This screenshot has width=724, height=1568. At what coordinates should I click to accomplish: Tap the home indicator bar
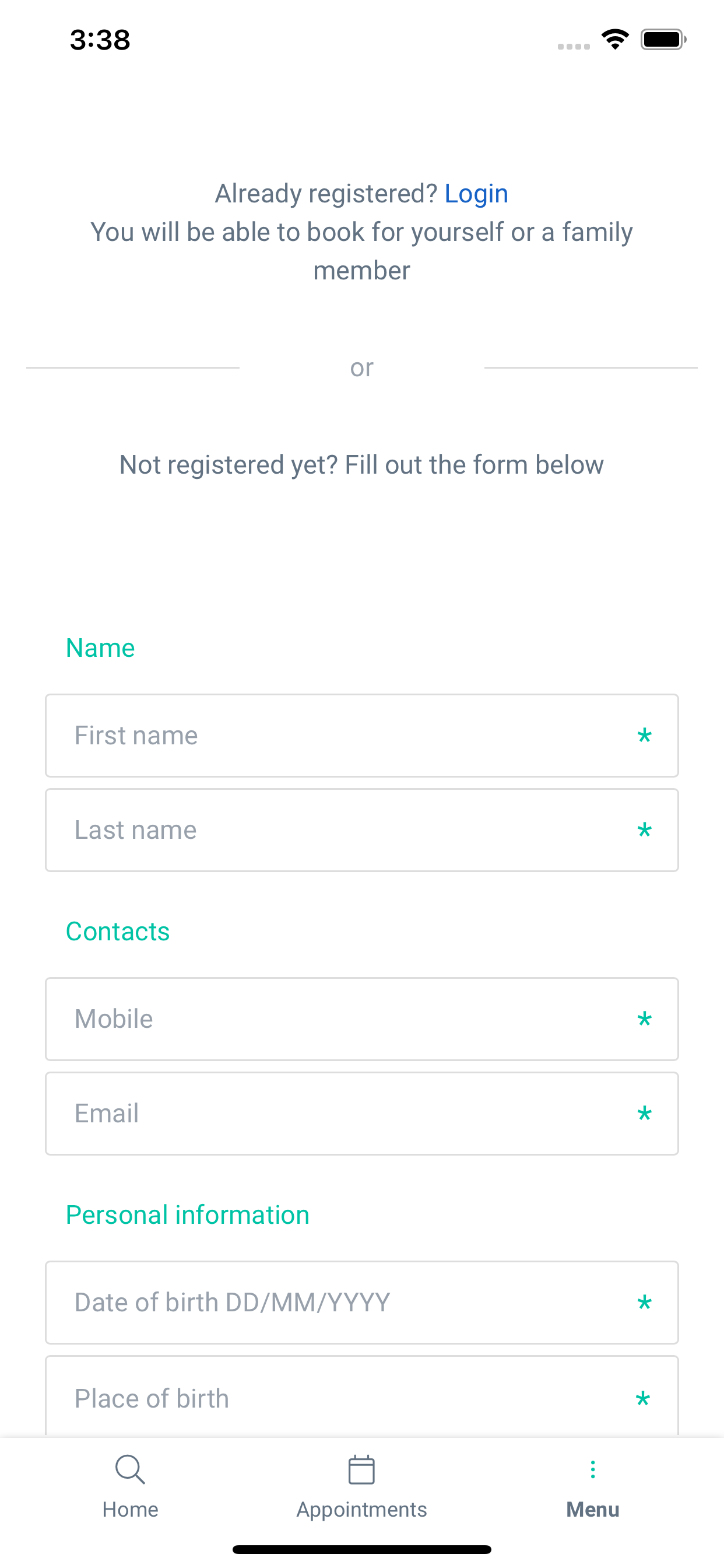[362, 1549]
